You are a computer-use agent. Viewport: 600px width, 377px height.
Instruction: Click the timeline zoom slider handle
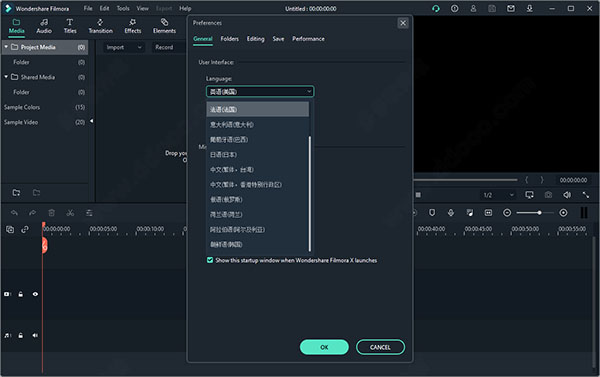pos(539,212)
